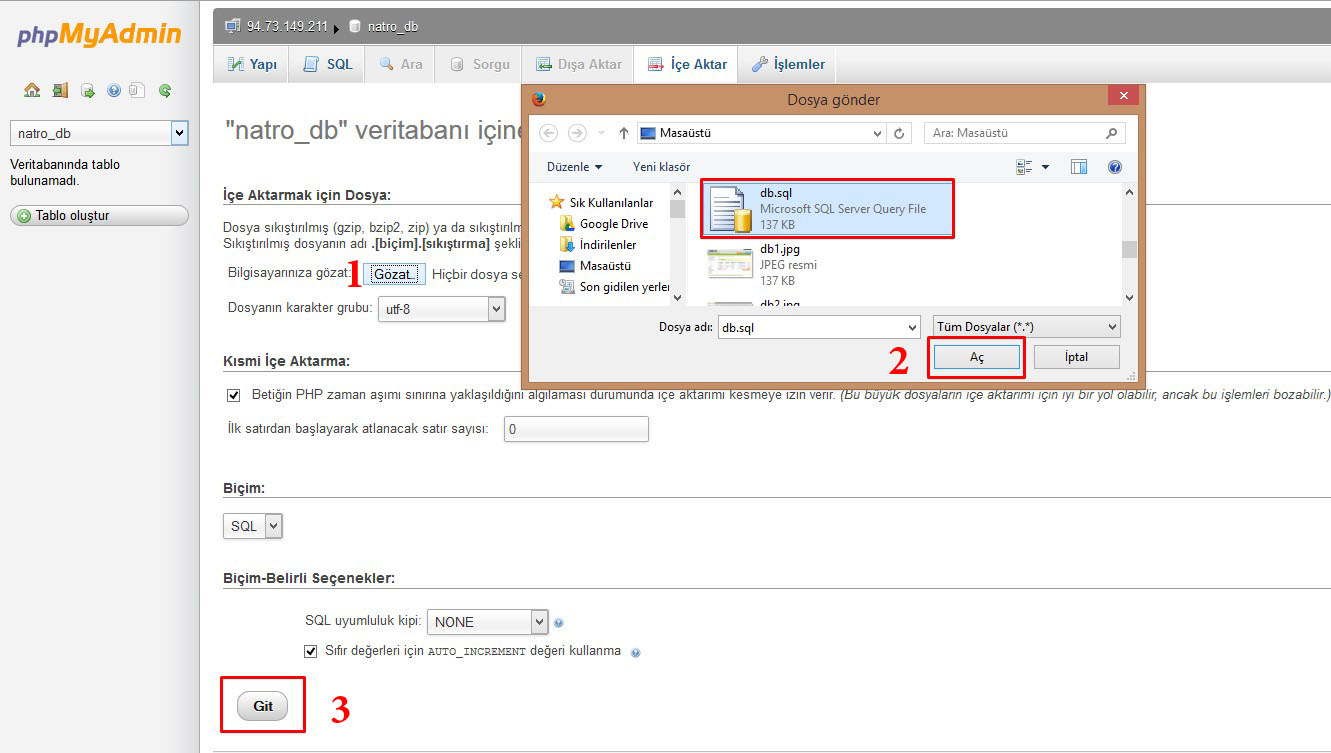The width and height of the screenshot is (1331, 753).
Task: Click the refresh icon next to path bar
Action: [900, 133]
